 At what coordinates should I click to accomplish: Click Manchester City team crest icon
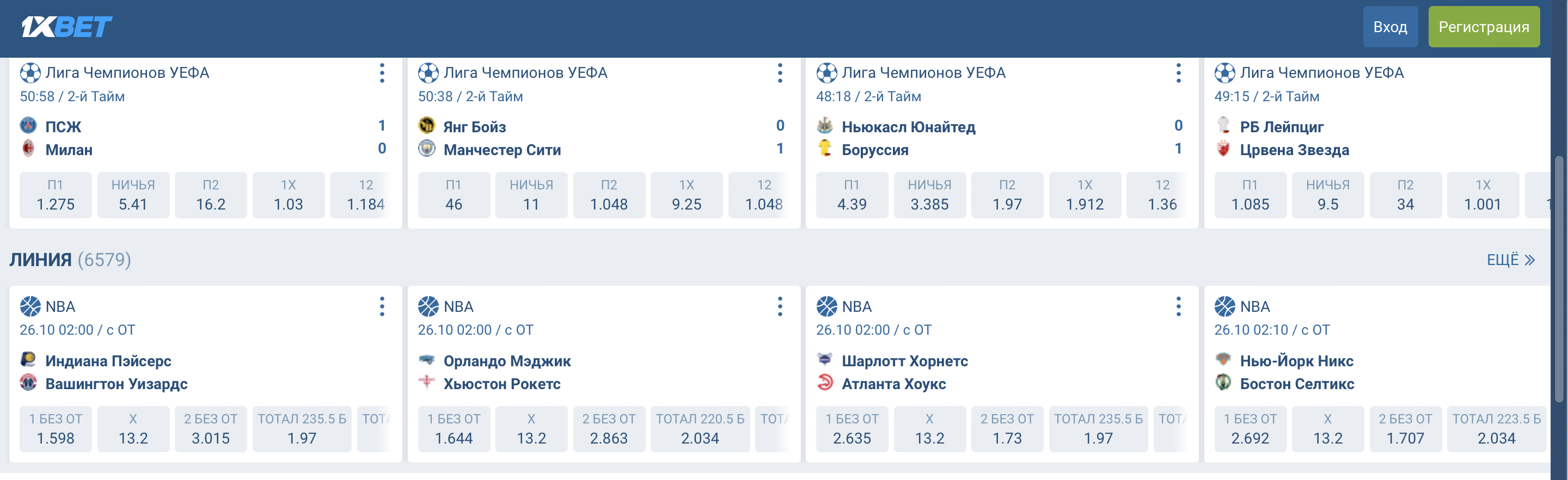pos(427,149)
